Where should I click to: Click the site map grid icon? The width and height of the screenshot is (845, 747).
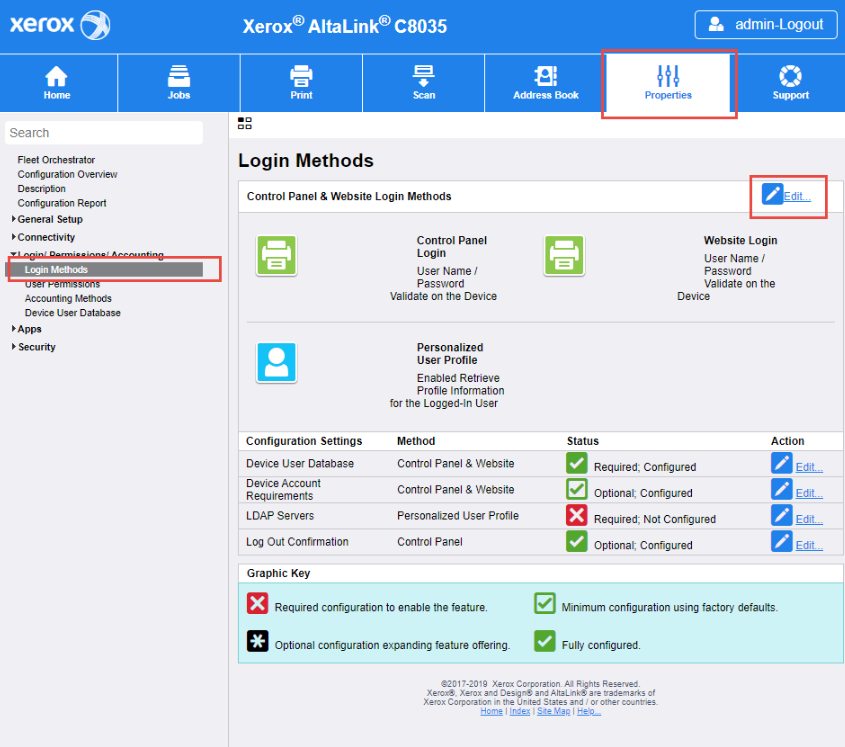coord(245,123)
